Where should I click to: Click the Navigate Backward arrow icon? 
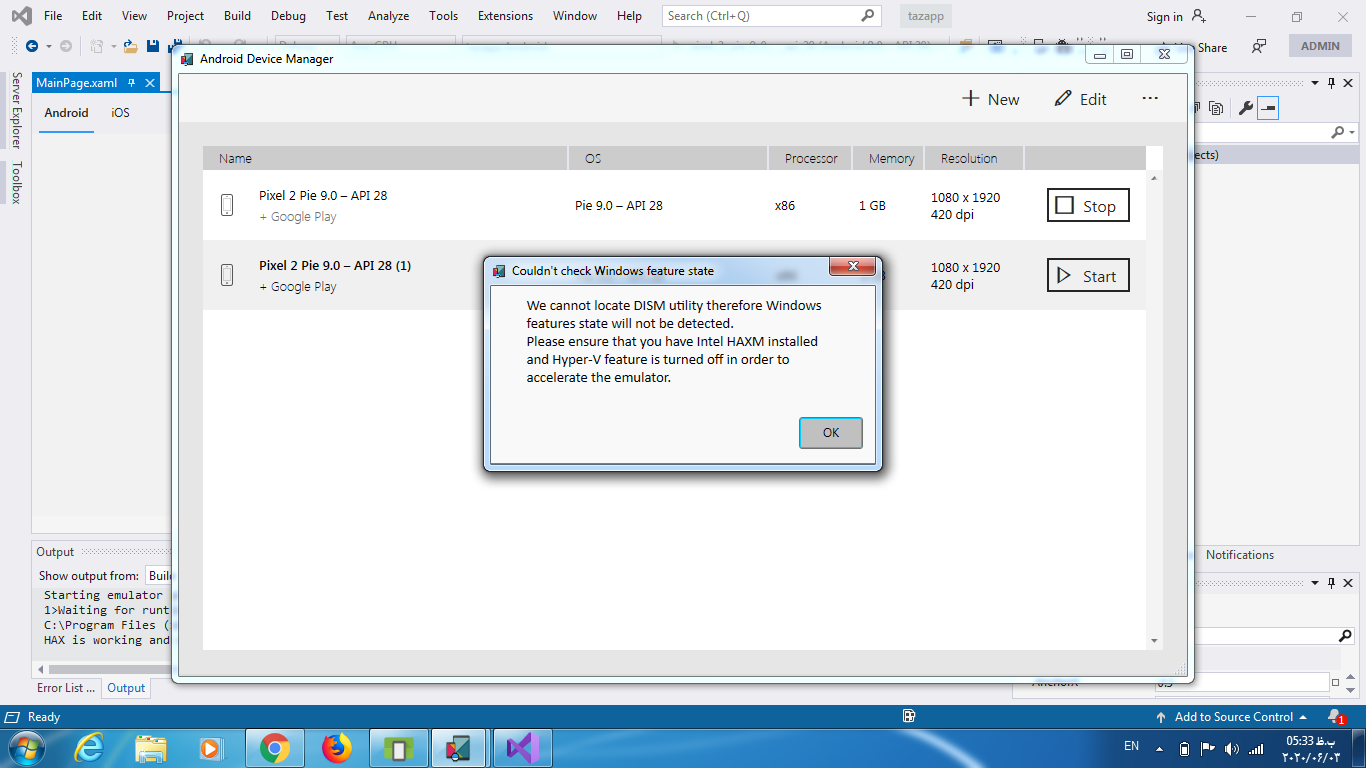32,46
